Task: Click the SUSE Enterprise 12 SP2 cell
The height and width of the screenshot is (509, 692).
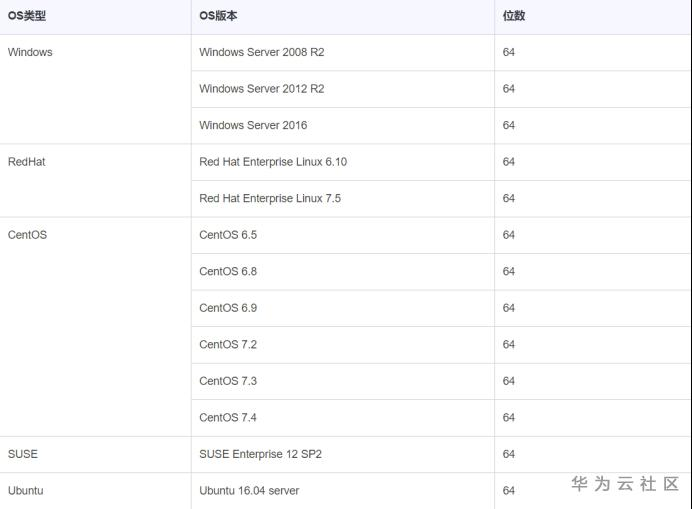Action: (x=260, y=454)
